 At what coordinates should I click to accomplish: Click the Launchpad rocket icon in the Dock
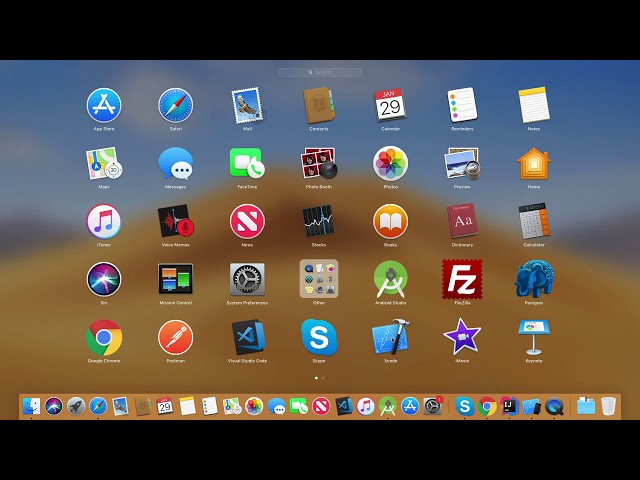click(76, 406)
